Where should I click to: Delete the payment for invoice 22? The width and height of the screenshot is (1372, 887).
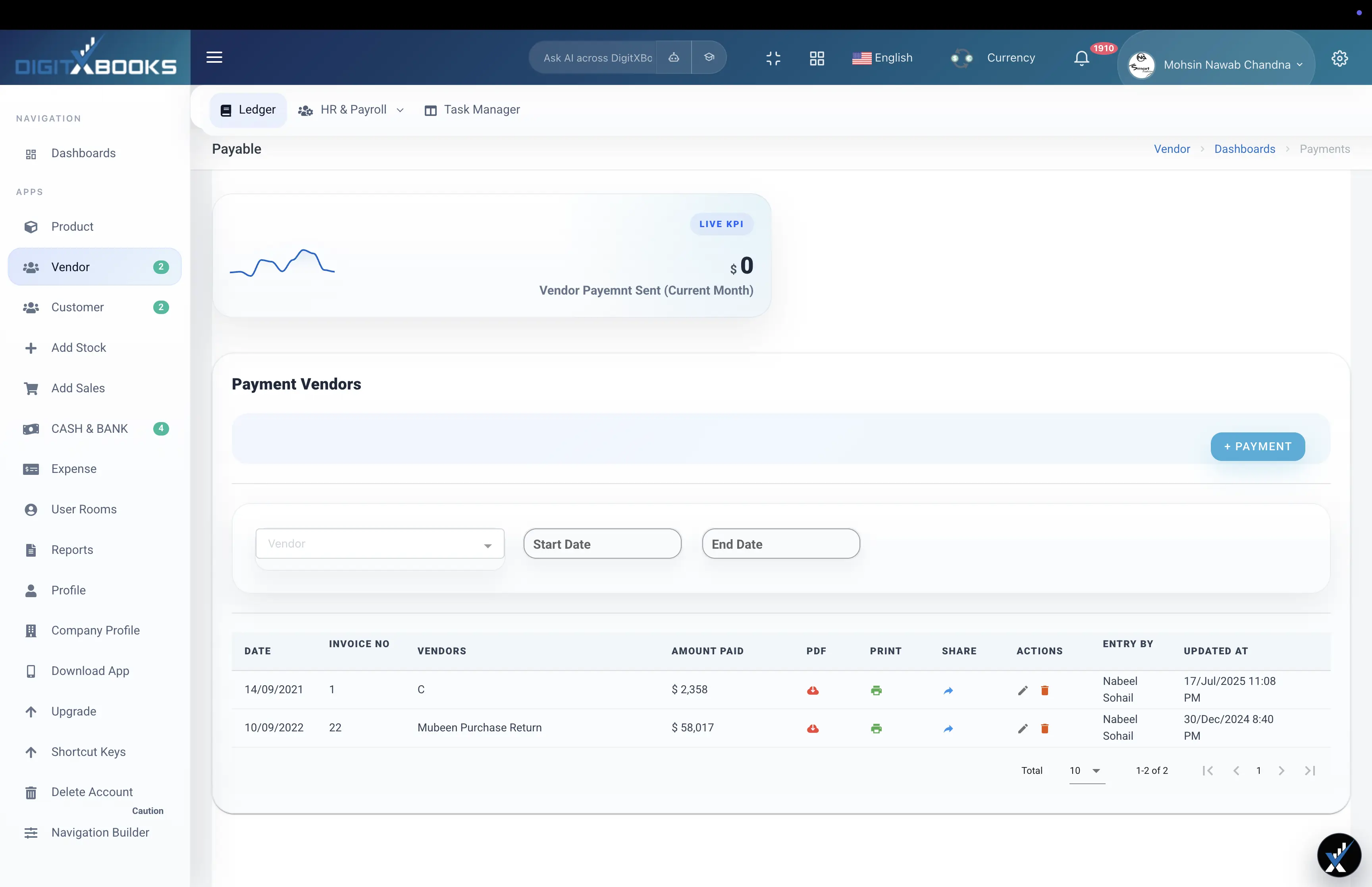coord(1045,728)
